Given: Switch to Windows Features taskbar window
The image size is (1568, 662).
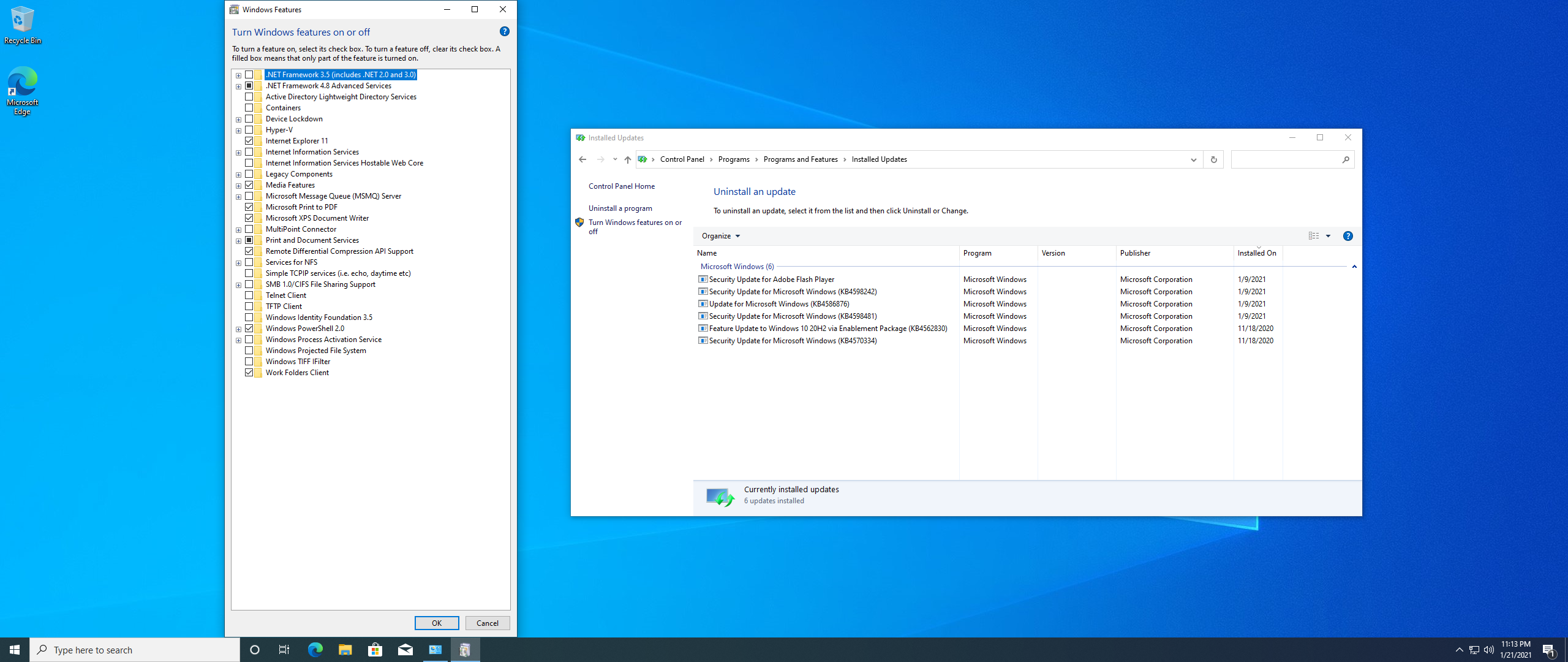Looking at the screenshot, I should (x=465, y=650).
